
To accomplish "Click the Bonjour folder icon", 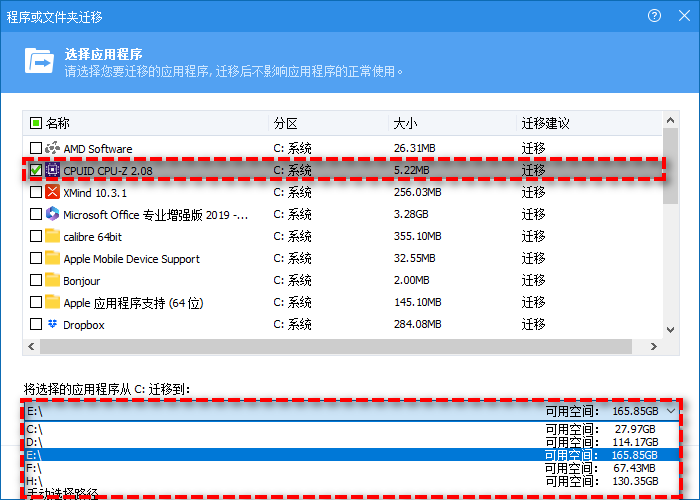I will pyautogui.click(x=52, y=280).
